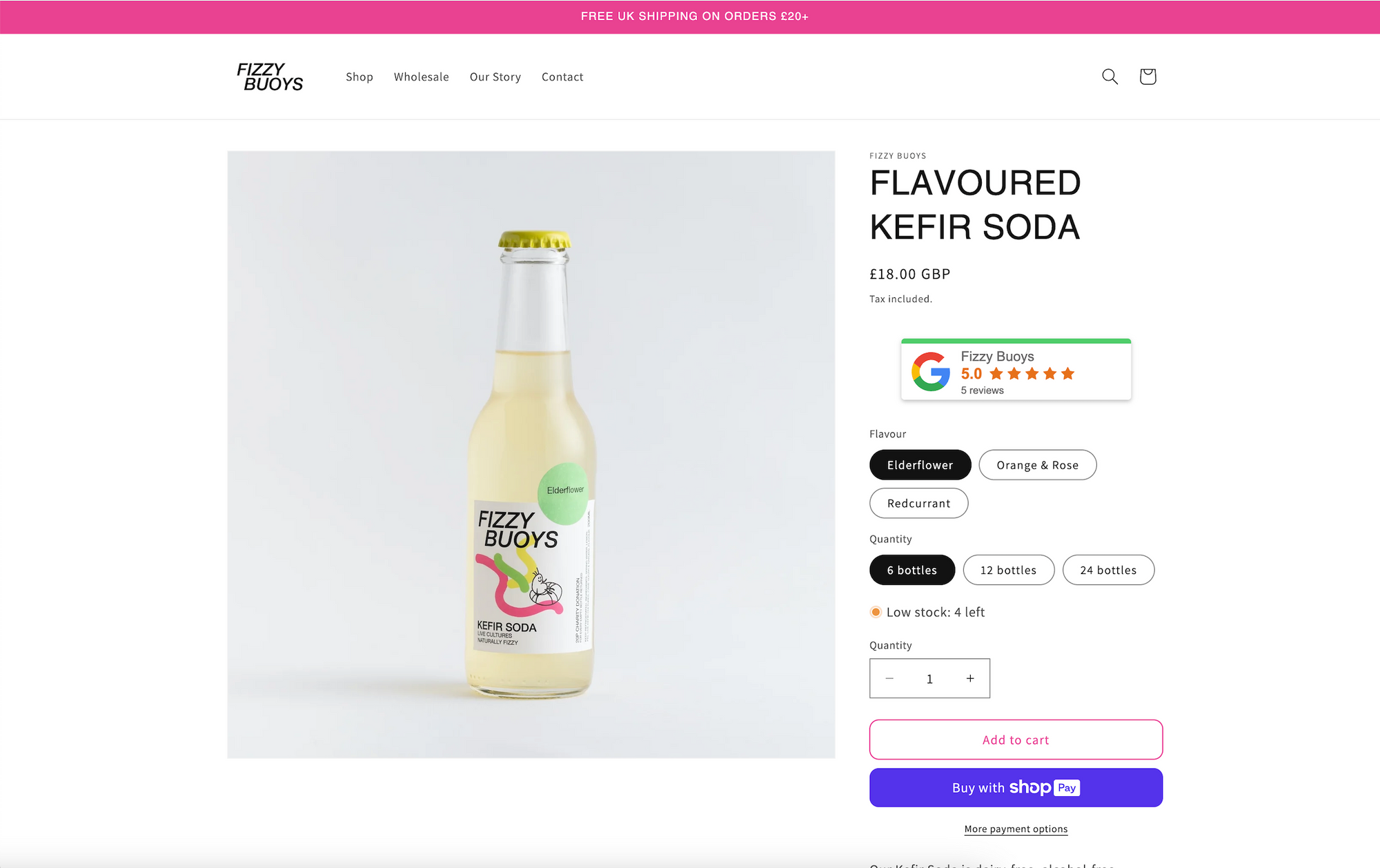
Task: Open the Our Story page
Action: coord(495,77)
